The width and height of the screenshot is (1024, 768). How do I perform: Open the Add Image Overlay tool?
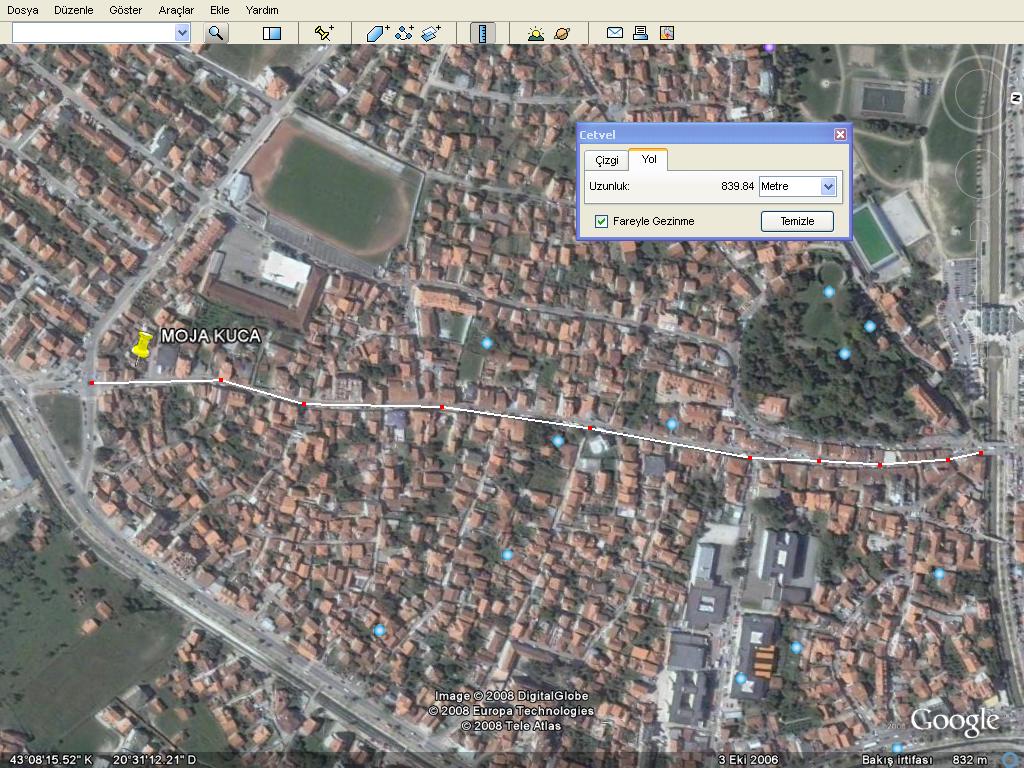(x=429, y=33)
